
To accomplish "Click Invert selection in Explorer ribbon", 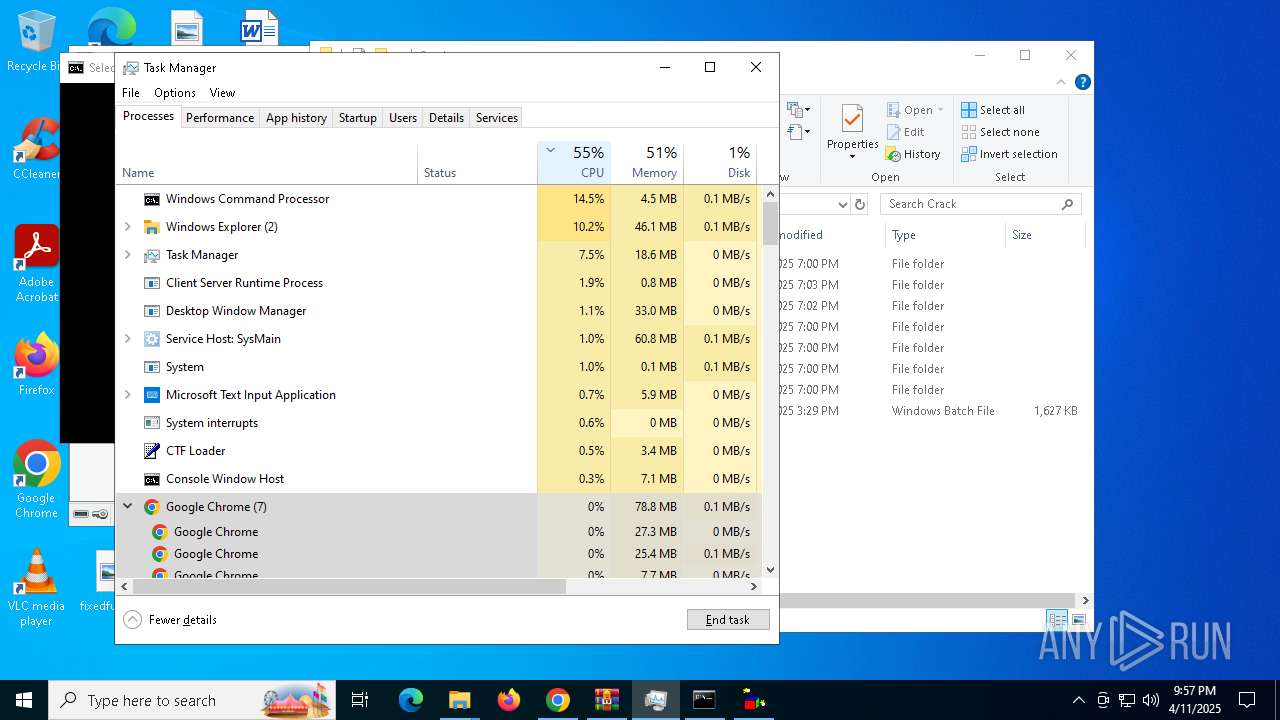I will pos(1010,154).
